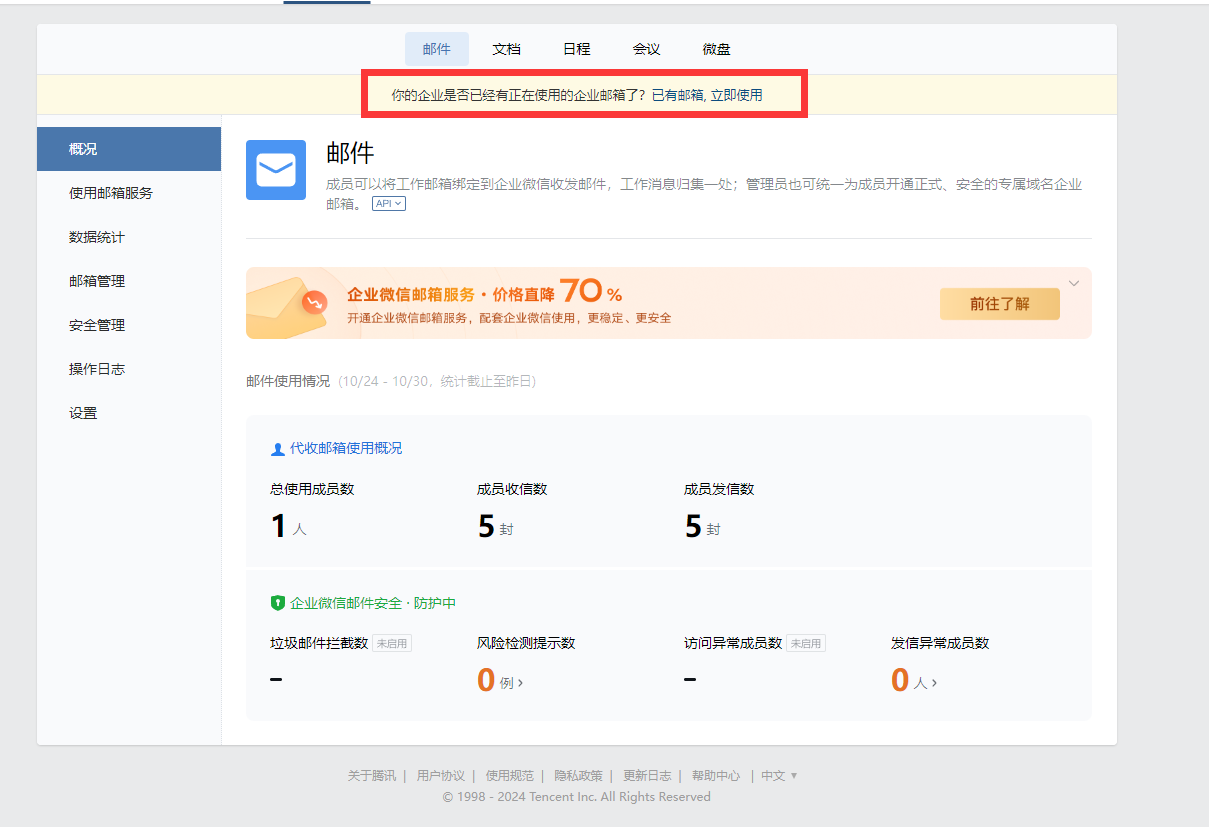The height and width of the screenshot is (827, 1209).
Task: Select 使用邮箱服务 in the sidebar
Action: (x=111, y=193)
